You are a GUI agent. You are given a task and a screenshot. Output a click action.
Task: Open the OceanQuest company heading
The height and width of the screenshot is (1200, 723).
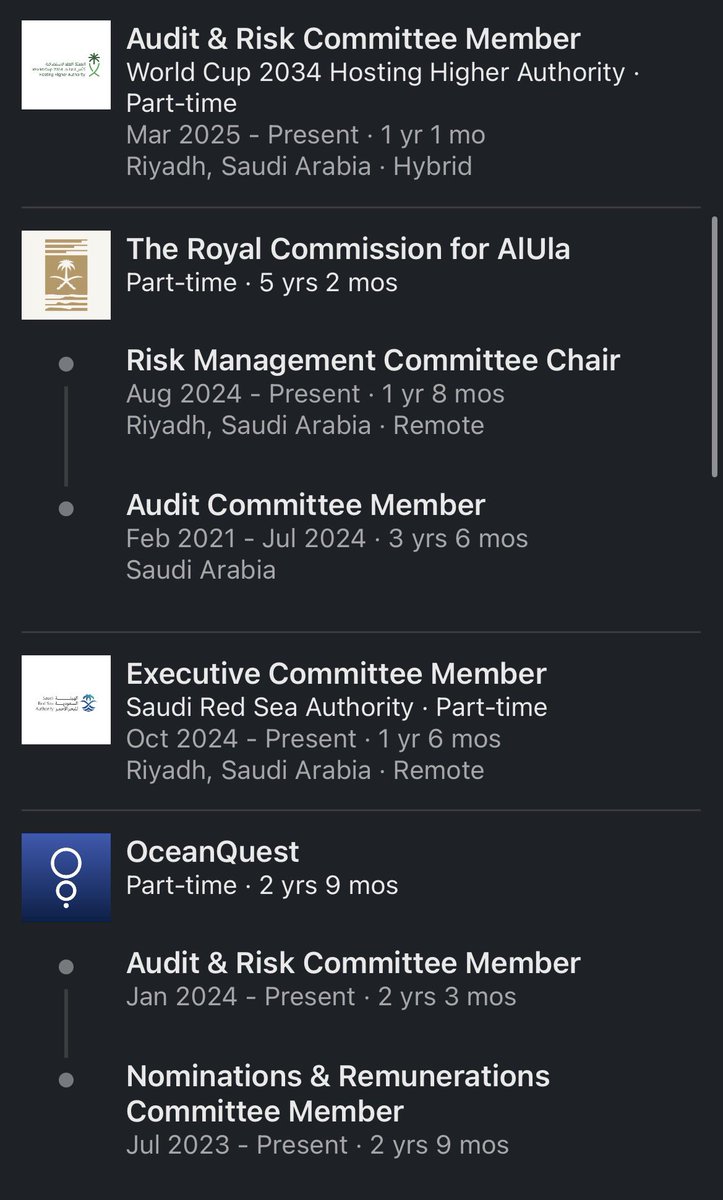[x=213, y=852]
